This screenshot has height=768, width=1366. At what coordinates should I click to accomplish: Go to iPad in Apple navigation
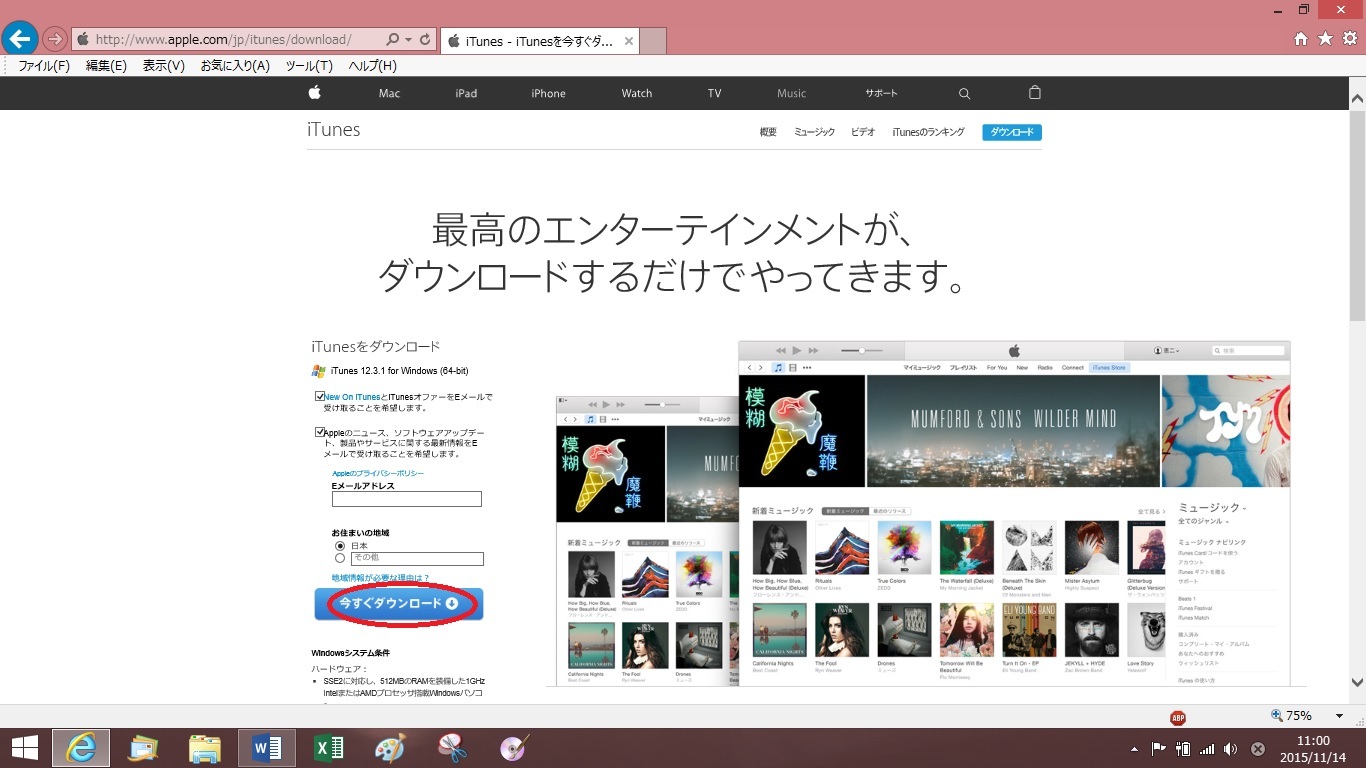[x=466, y=93]
